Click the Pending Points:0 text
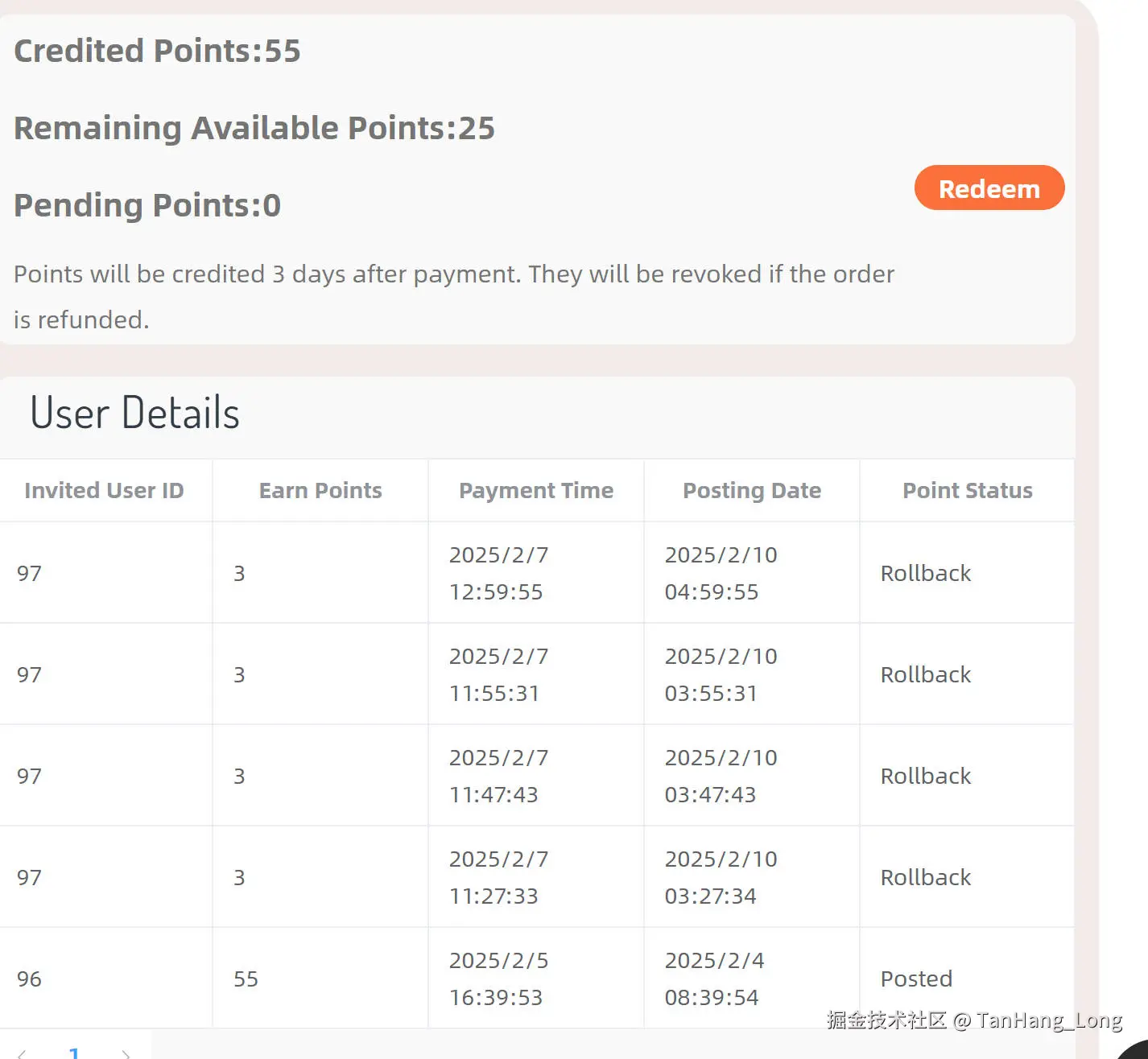Viewport: 1148px width, 1059px height. coord(147,205)
